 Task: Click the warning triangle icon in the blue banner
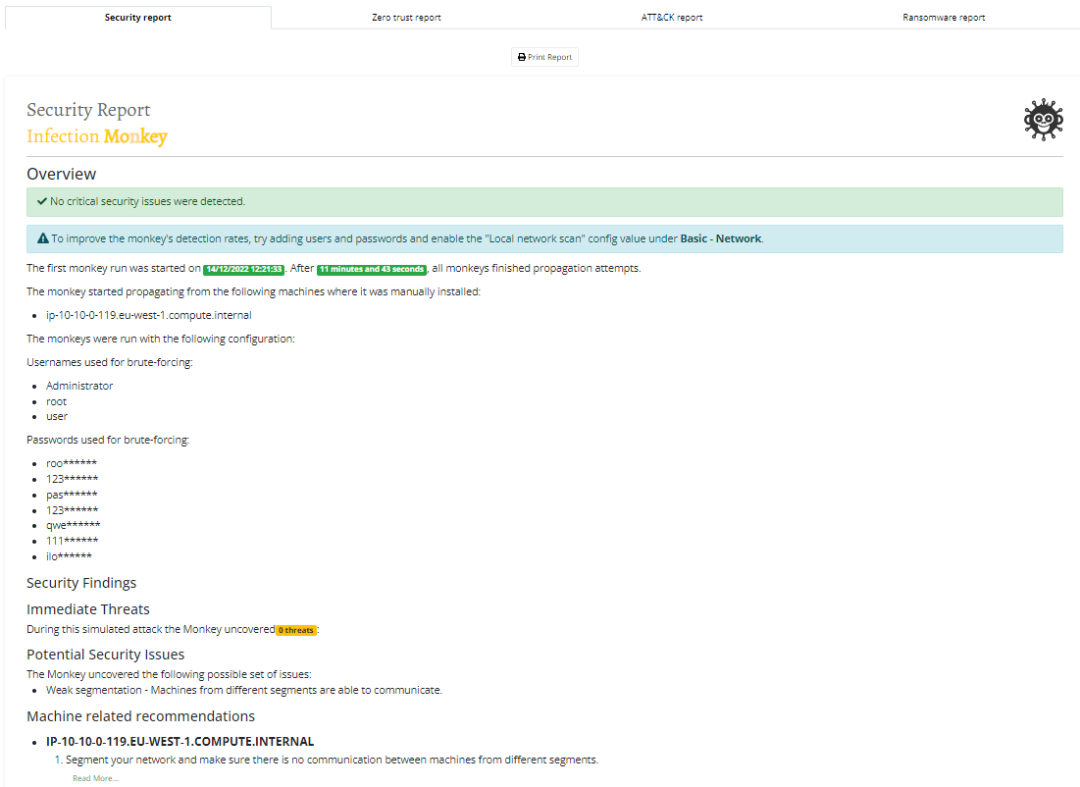pyautogui.click(x=43, y=238)
